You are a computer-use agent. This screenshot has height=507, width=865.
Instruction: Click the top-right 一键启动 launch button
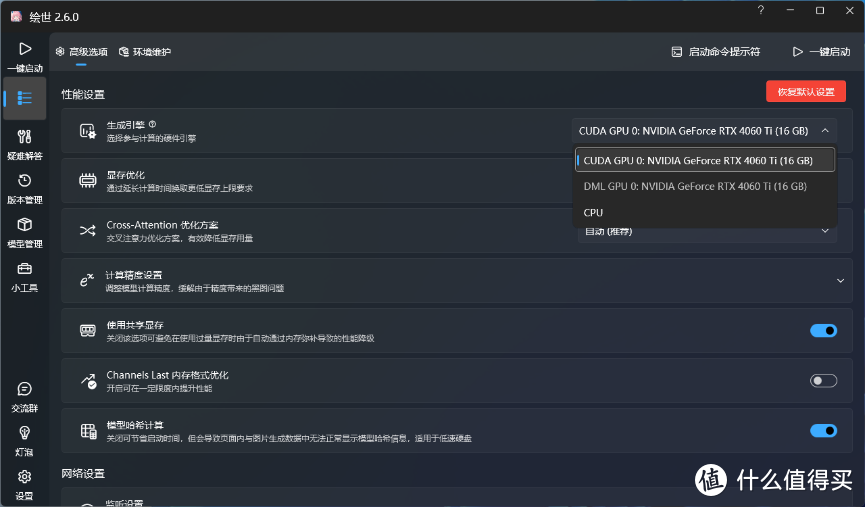coord(821,52)
